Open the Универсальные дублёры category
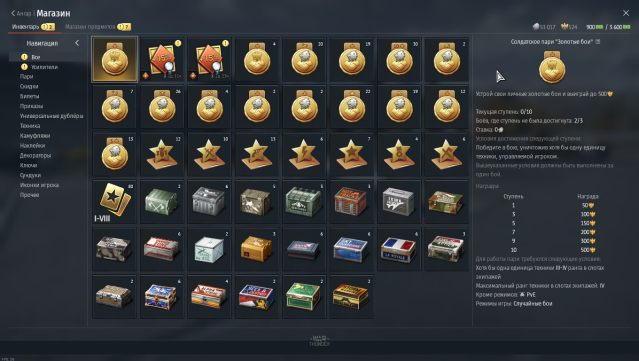The image size is (639, 361). click(x=52, y=116)
